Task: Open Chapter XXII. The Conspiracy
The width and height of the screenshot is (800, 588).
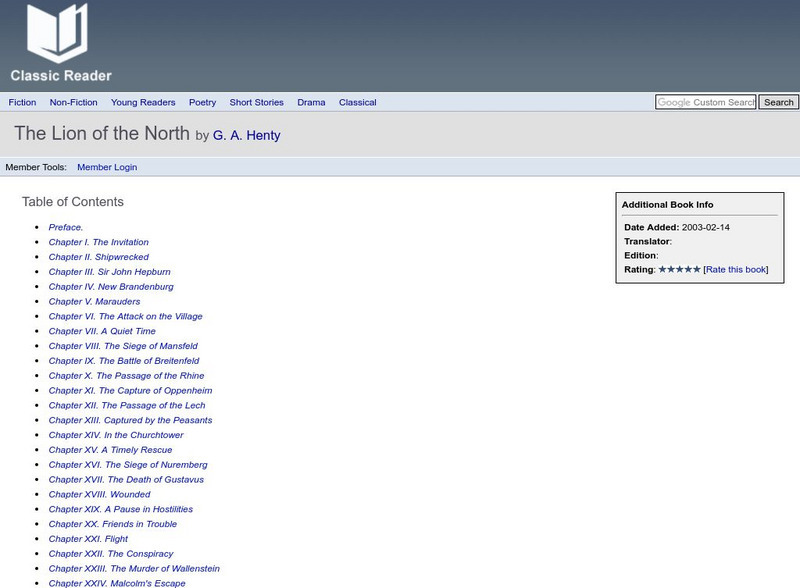Action: pos(111,553)
